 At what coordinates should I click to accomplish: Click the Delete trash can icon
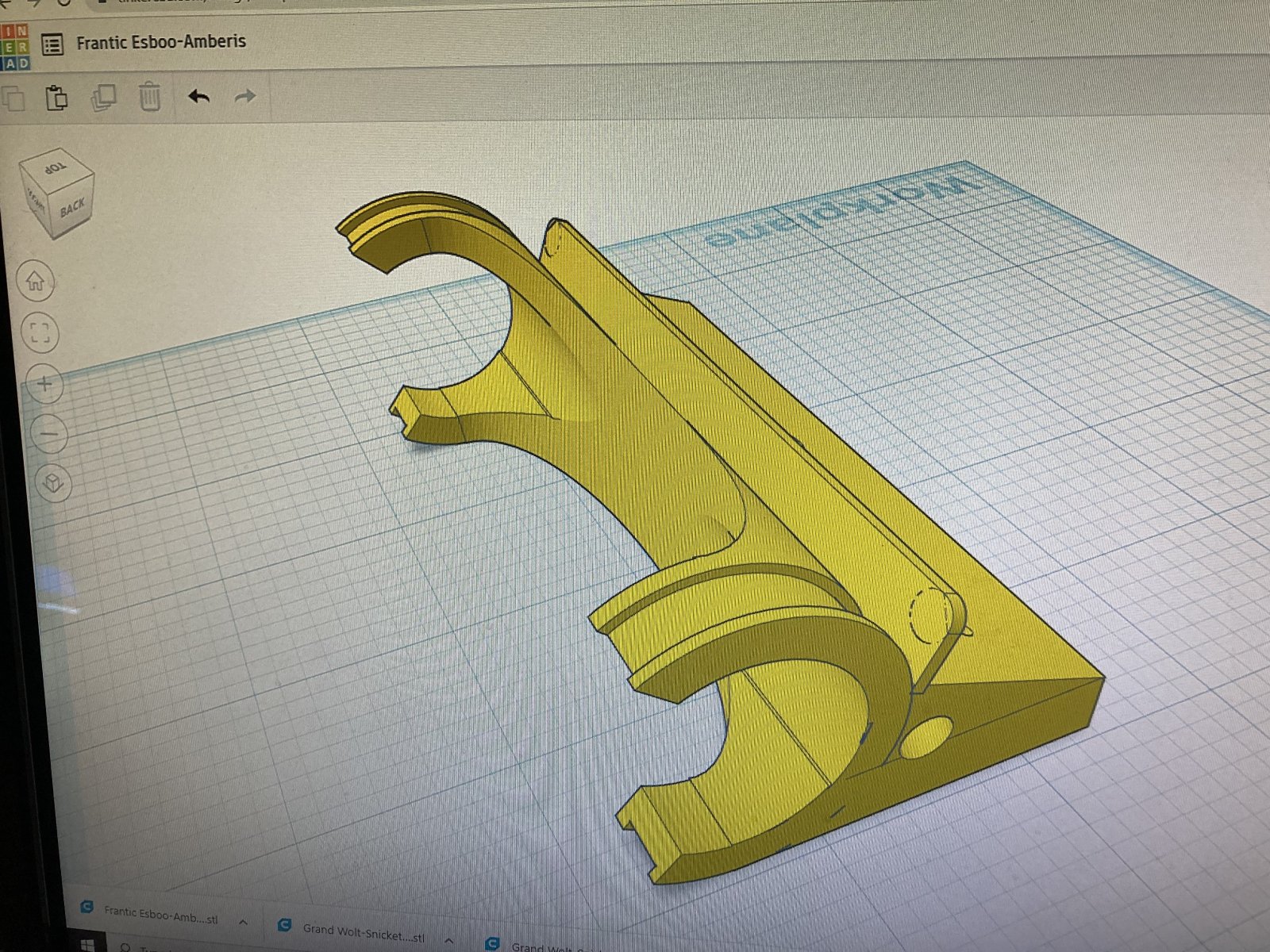(x=149, y=97)
